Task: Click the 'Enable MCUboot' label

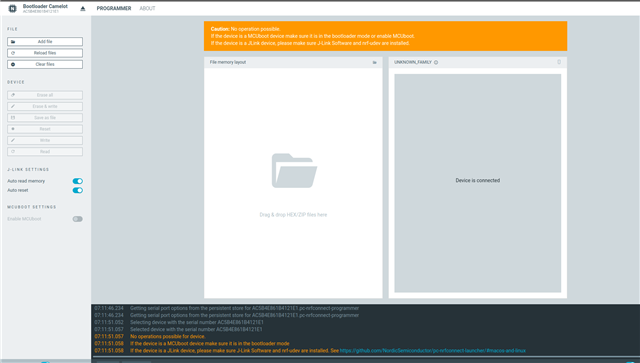Action: coord(24,219)
